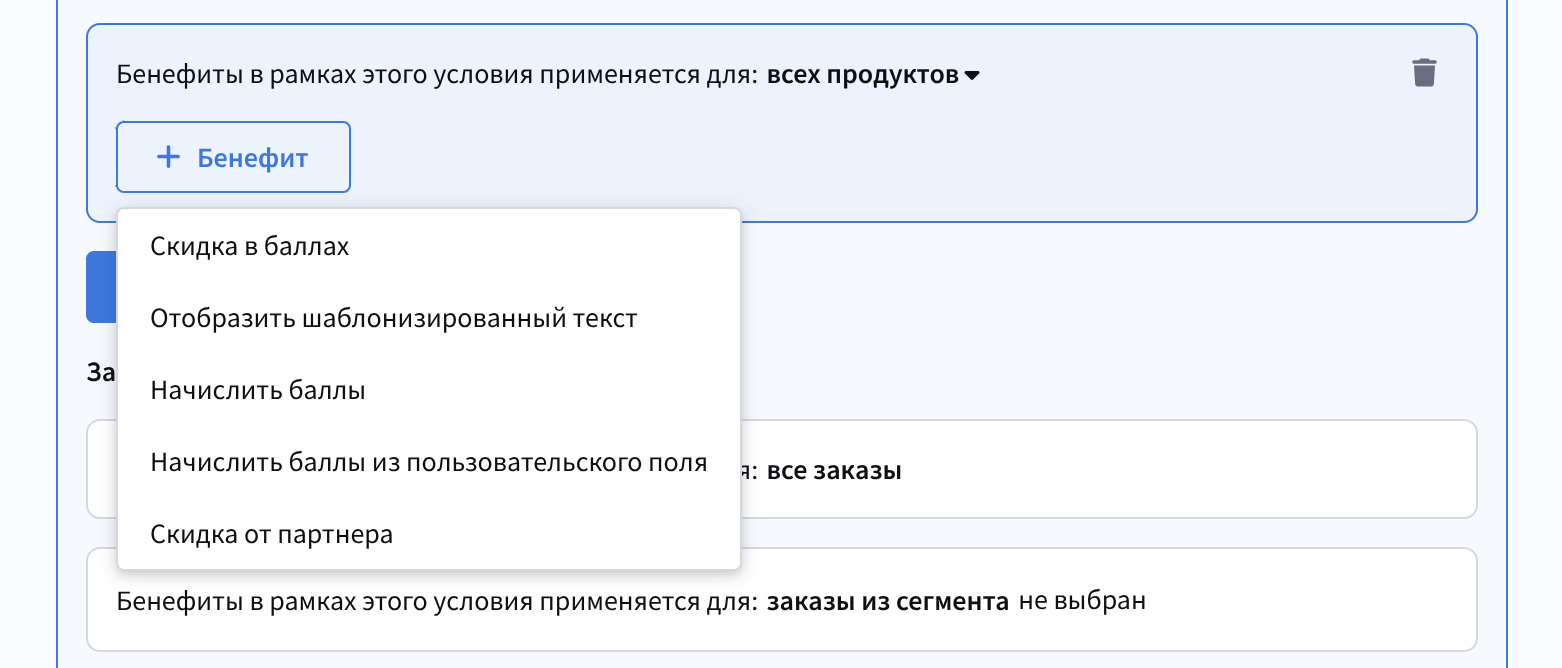Image resolution: width=1562 pixels, height=668 pixels.
Task: Click the label text before всех продуктов
Action: pos(437,75)
